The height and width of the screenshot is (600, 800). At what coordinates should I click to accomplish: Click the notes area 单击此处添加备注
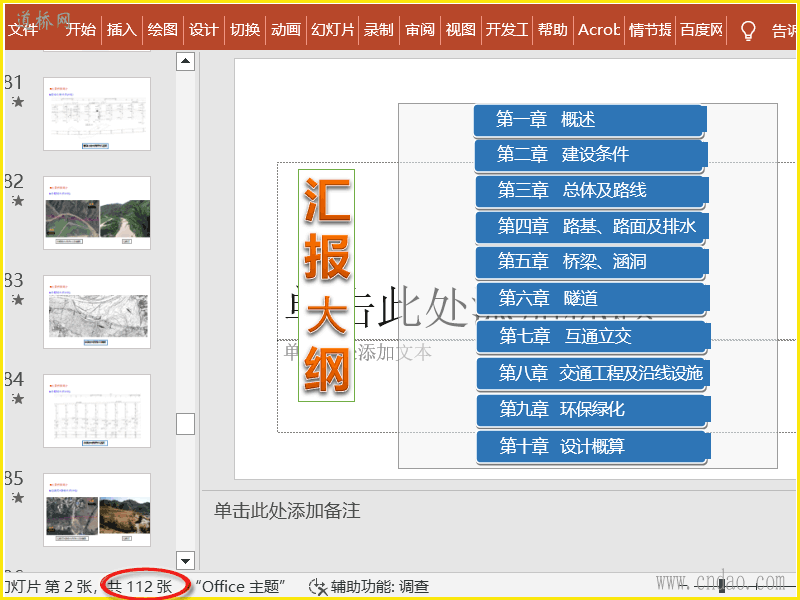[287, 511]
